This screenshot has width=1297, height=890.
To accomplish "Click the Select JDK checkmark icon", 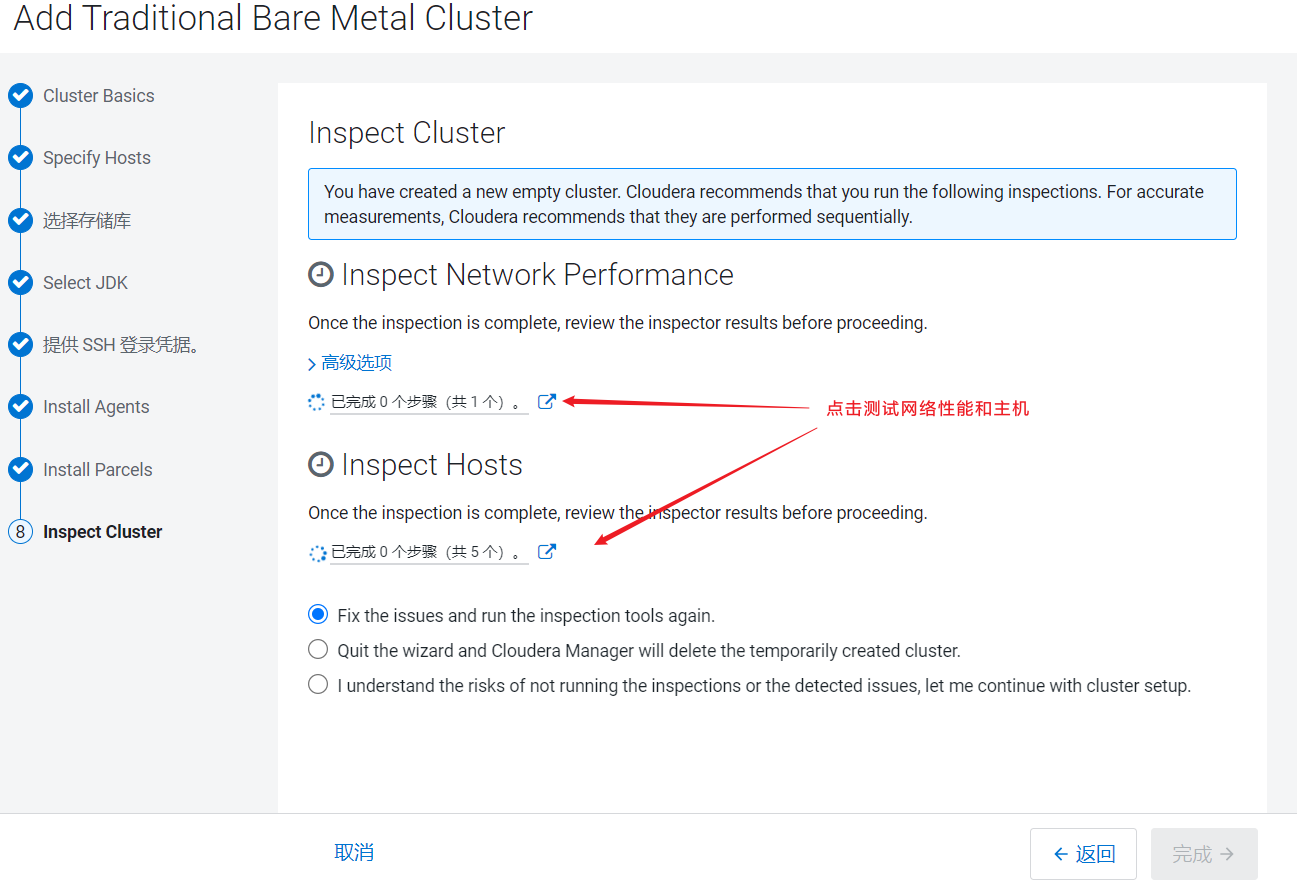I will pyautogui.click(x=20, y=283).
